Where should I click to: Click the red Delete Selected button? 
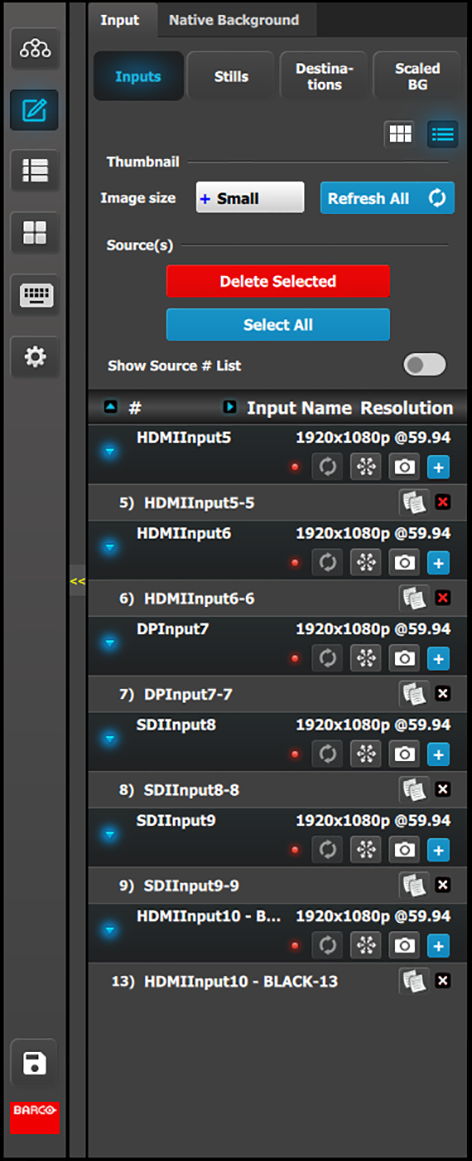pyautogui.click(x=278, y=281)
